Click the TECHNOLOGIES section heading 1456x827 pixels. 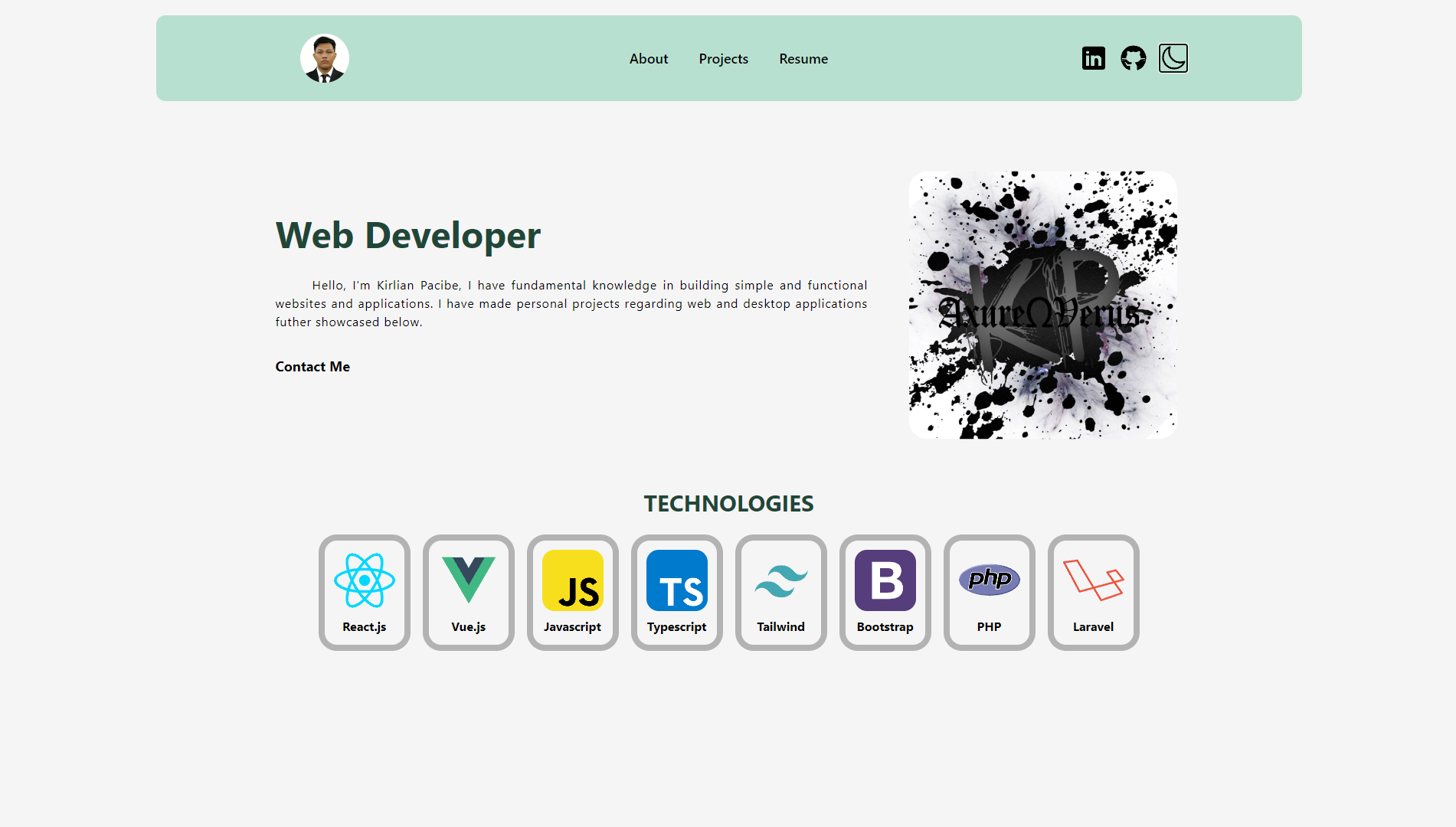click(728, 504)
